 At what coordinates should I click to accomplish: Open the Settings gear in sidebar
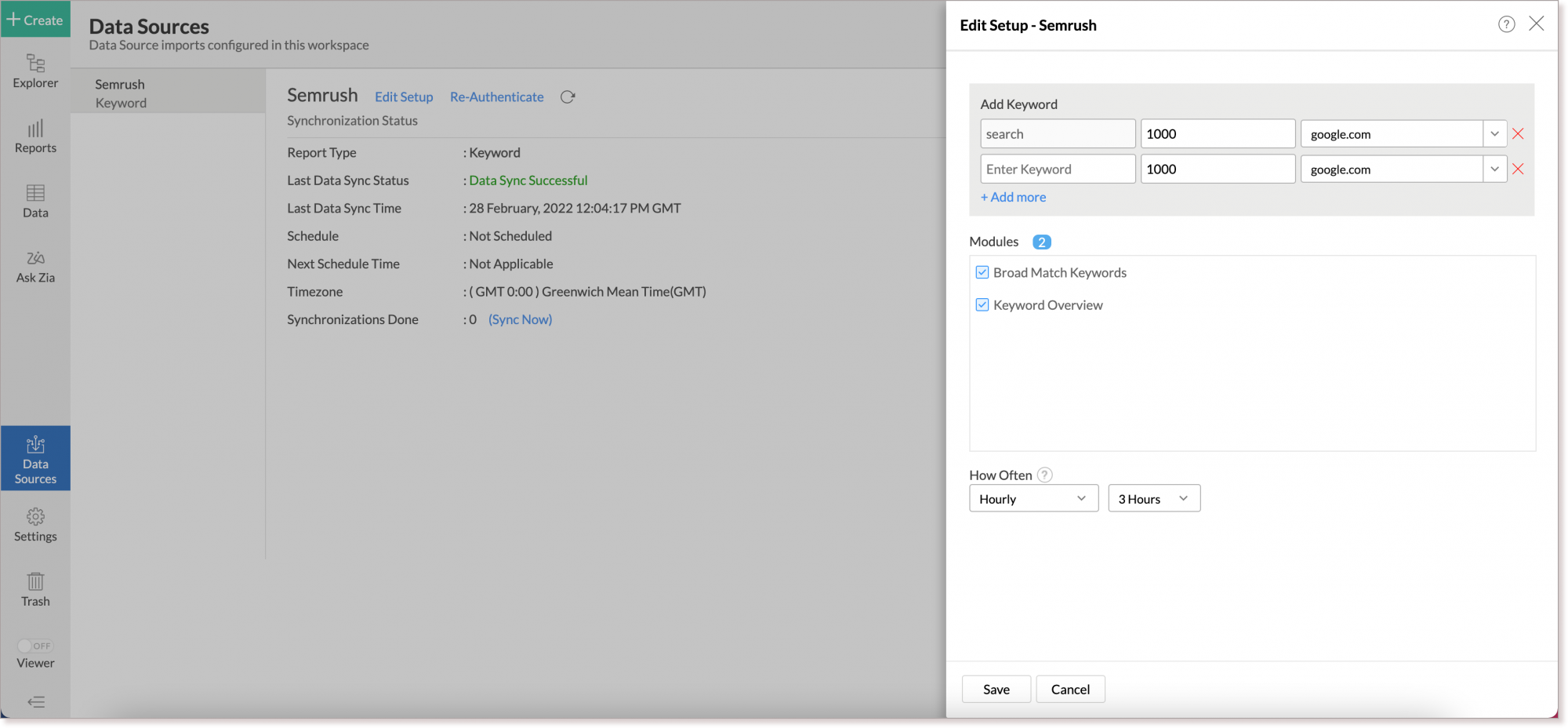[35, 526]
